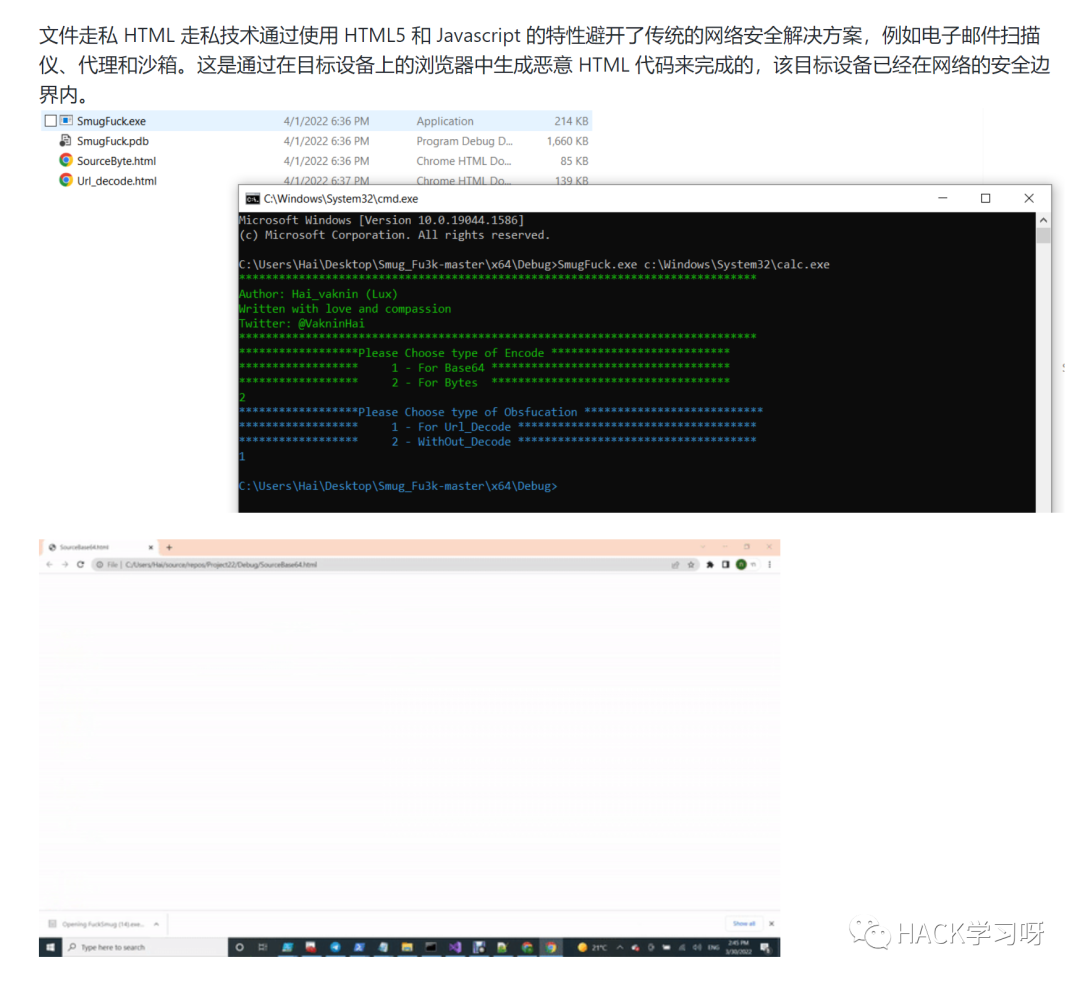
Task: Maximize the cmd.exe window
Action: click(986, 198)
